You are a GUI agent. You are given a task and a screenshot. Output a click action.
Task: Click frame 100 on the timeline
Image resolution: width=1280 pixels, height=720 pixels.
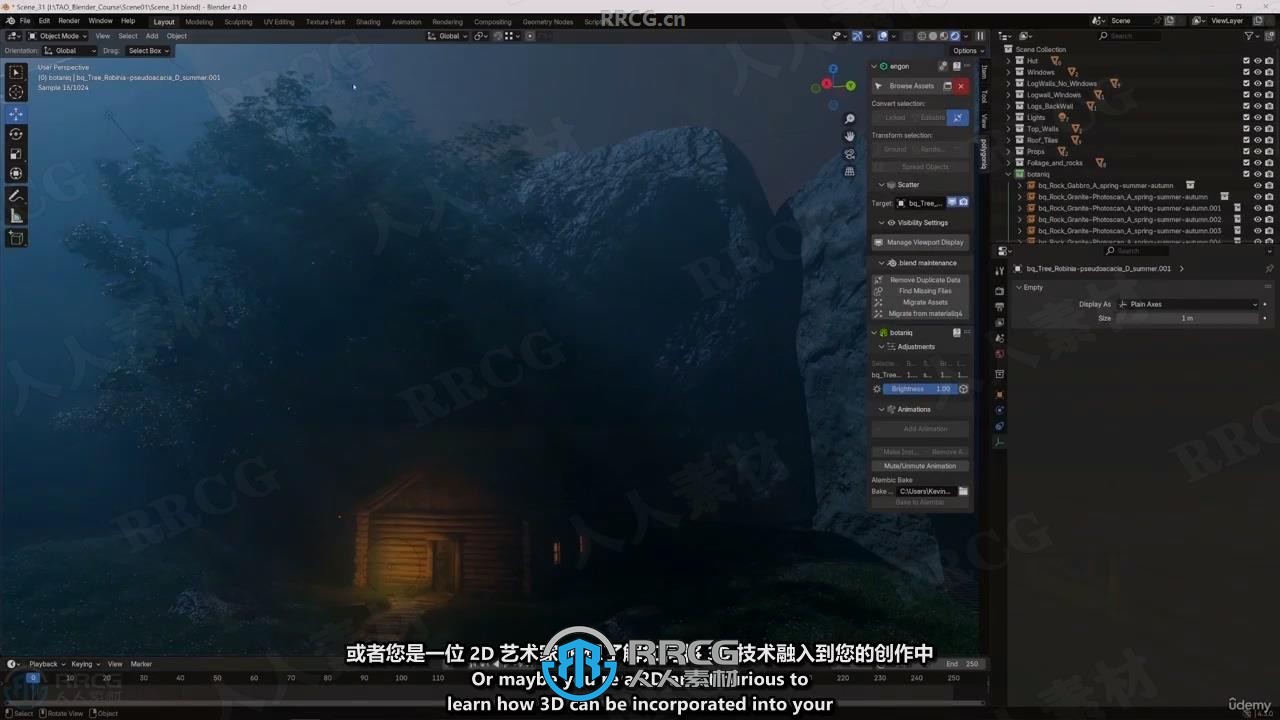coord(401,678)
